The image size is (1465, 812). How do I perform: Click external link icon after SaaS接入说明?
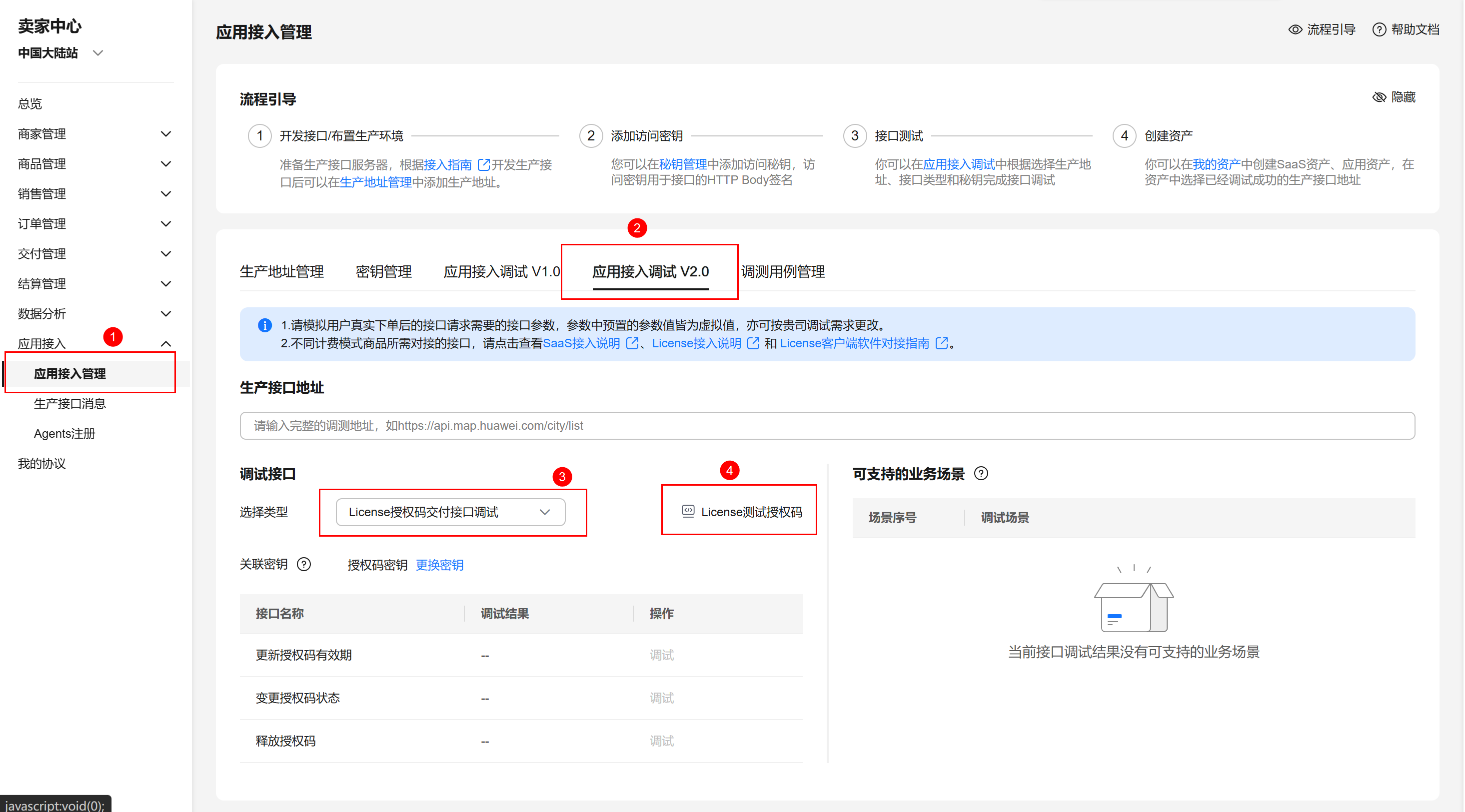(x=632, y=343)
